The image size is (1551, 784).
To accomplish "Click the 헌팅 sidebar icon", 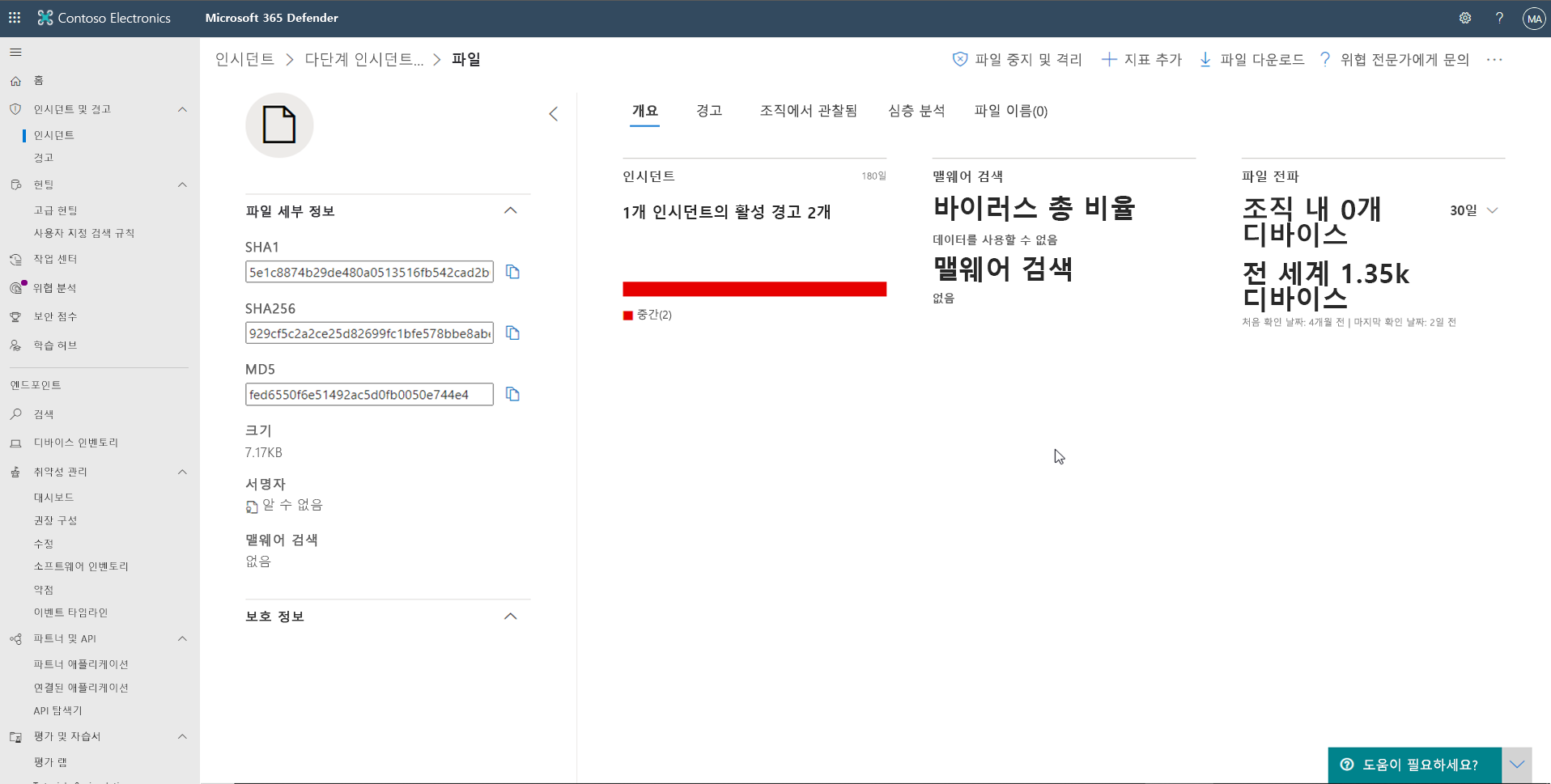I will [15, 184].
